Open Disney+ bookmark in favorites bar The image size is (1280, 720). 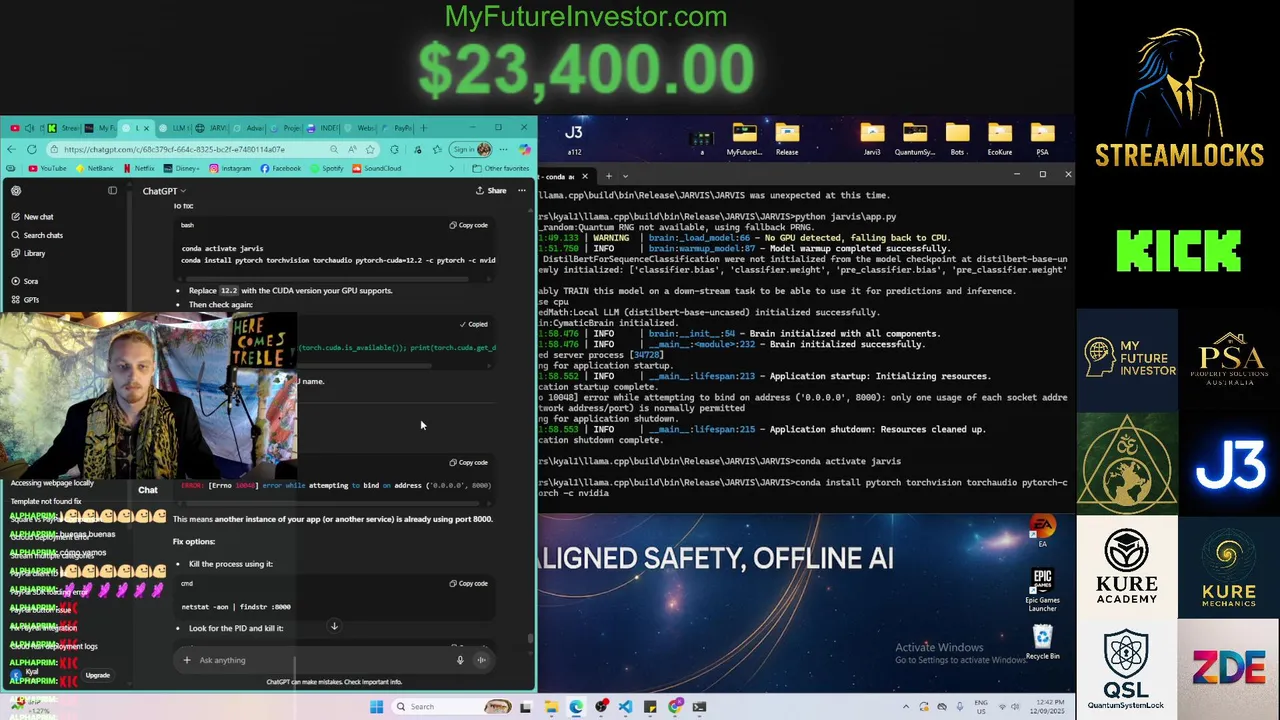pyautogui.click(x=181, y=168)
